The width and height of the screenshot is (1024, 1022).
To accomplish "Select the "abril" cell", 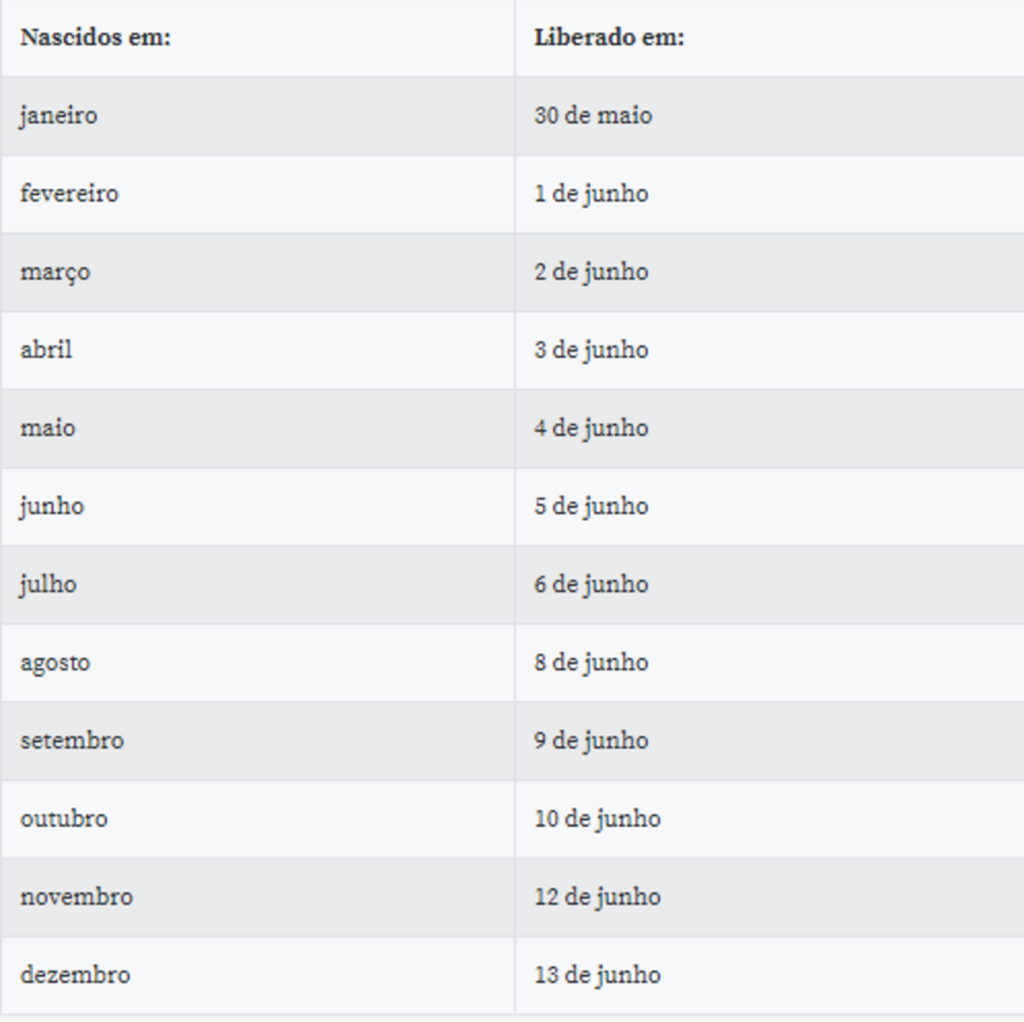I will [x=46, y=350].
